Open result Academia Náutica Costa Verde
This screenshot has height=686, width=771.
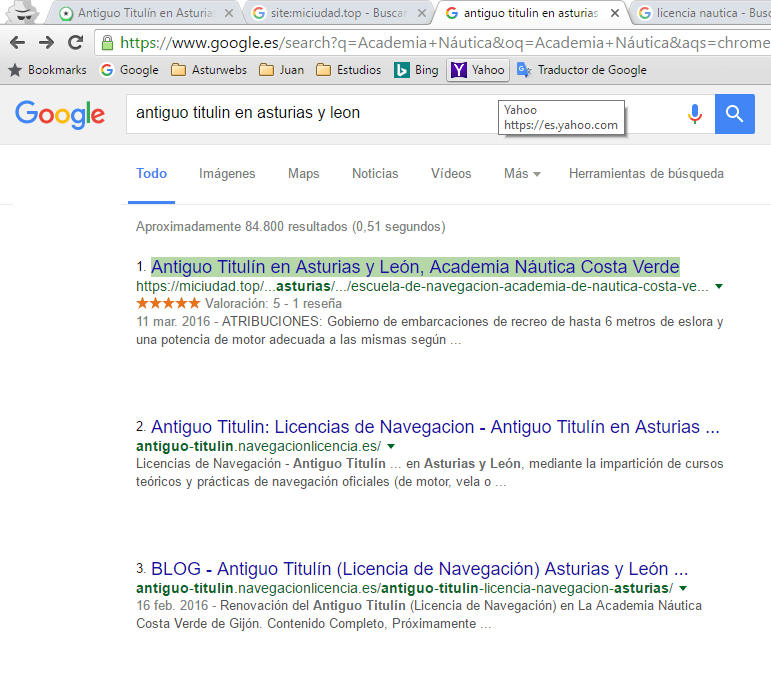click(415, 267)
